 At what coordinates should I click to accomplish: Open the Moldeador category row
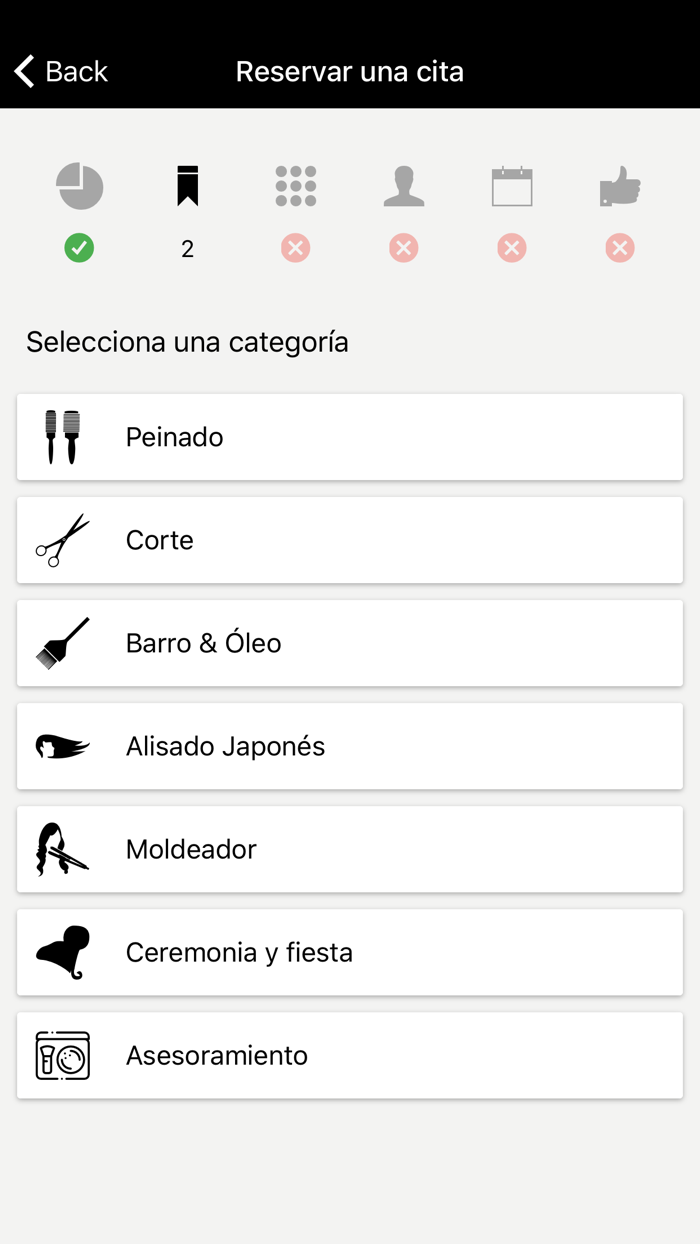(x=350, y=849)
